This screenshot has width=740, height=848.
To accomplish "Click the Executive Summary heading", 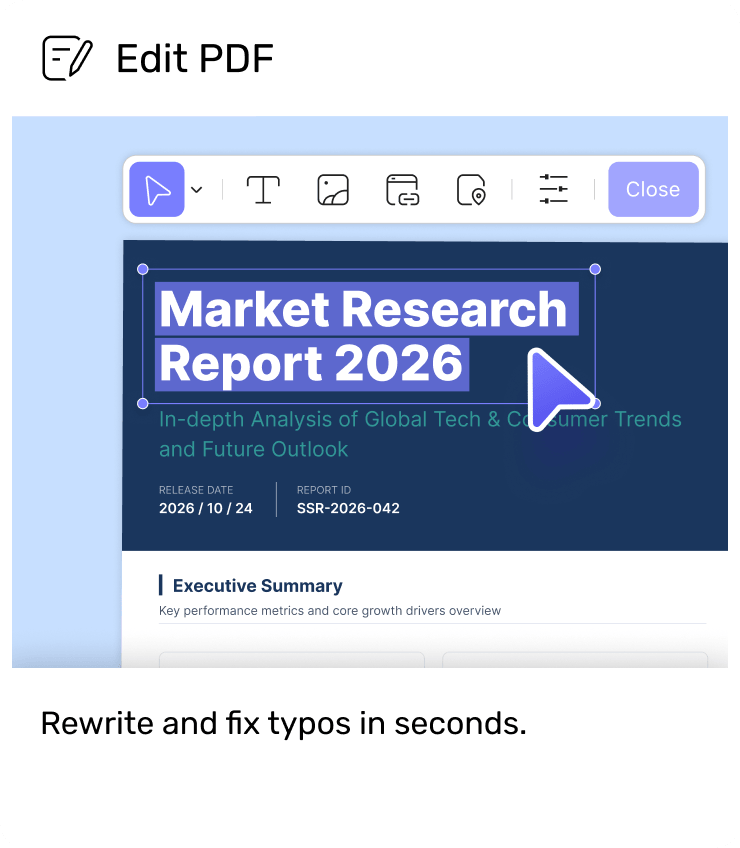I will pos(257,586).
